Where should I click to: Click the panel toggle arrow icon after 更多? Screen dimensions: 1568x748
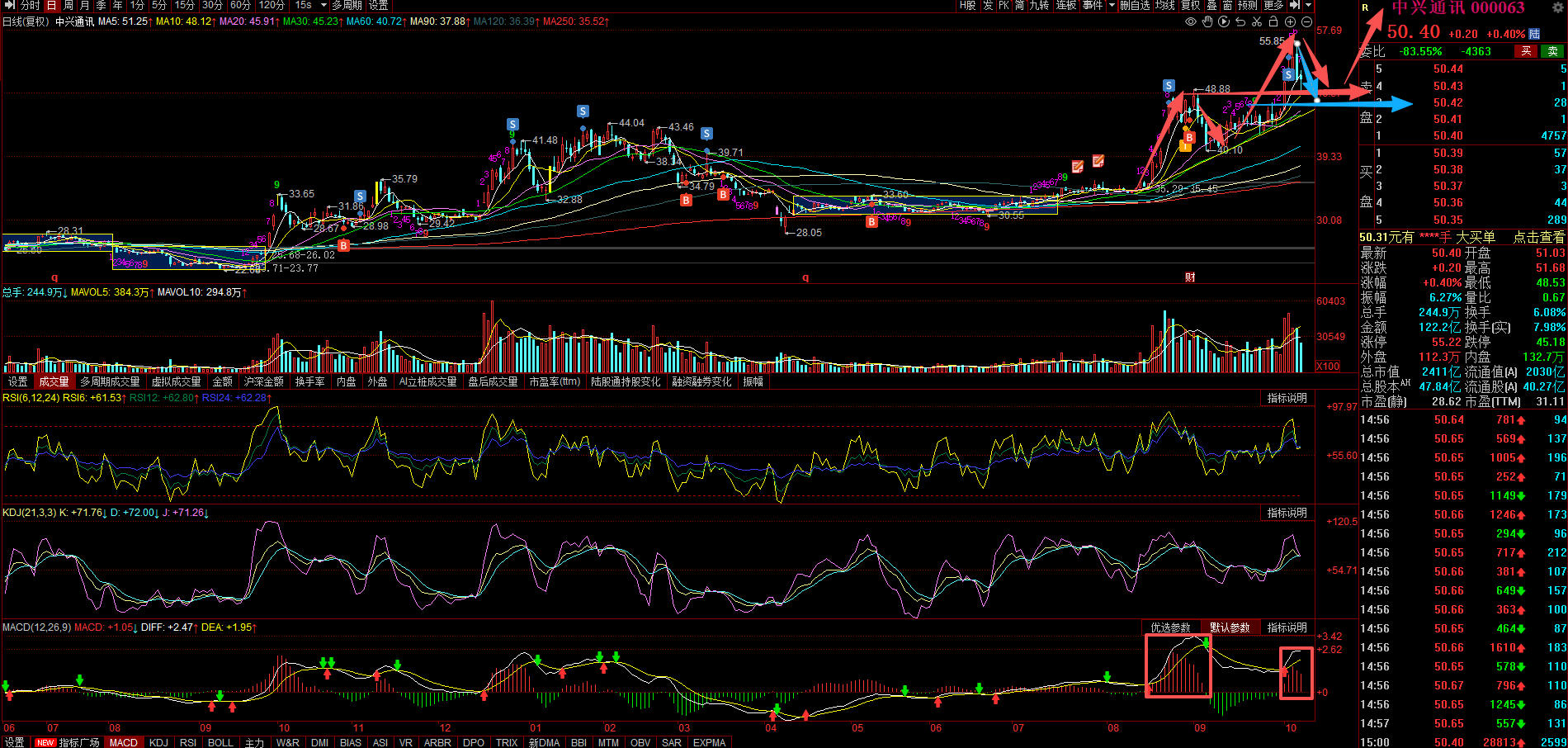click(x=1294, y=5)
